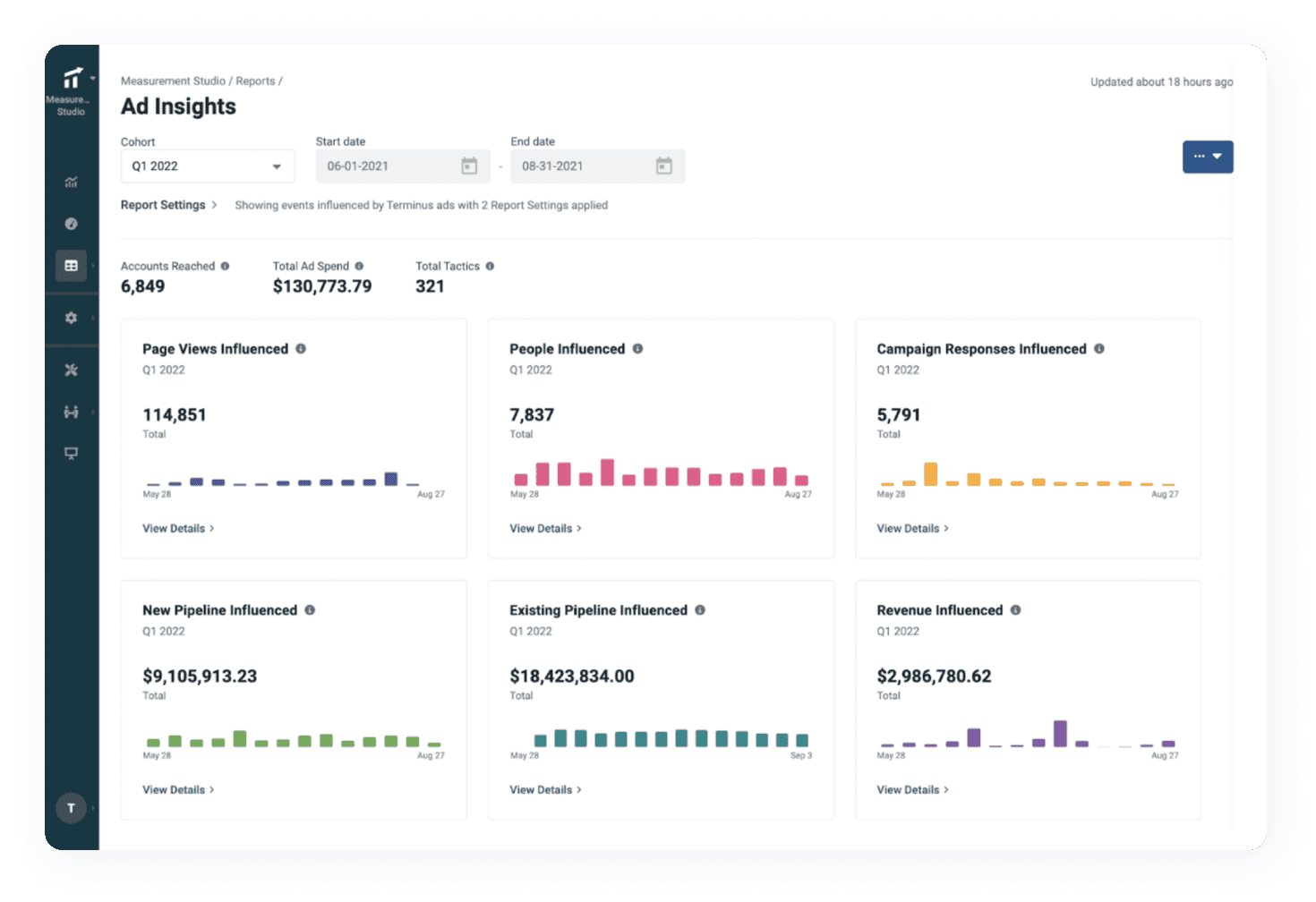
Task: Open Measurement Studio from the breadcrumb
Action: coord(172,81)
